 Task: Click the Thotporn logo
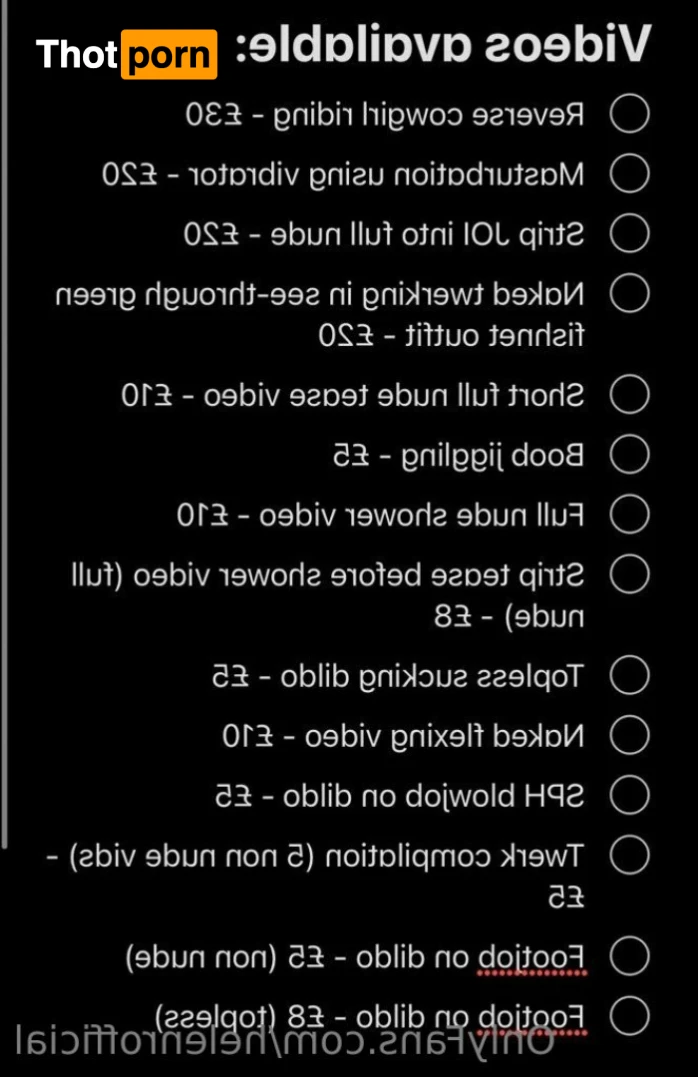pos(126,54)
